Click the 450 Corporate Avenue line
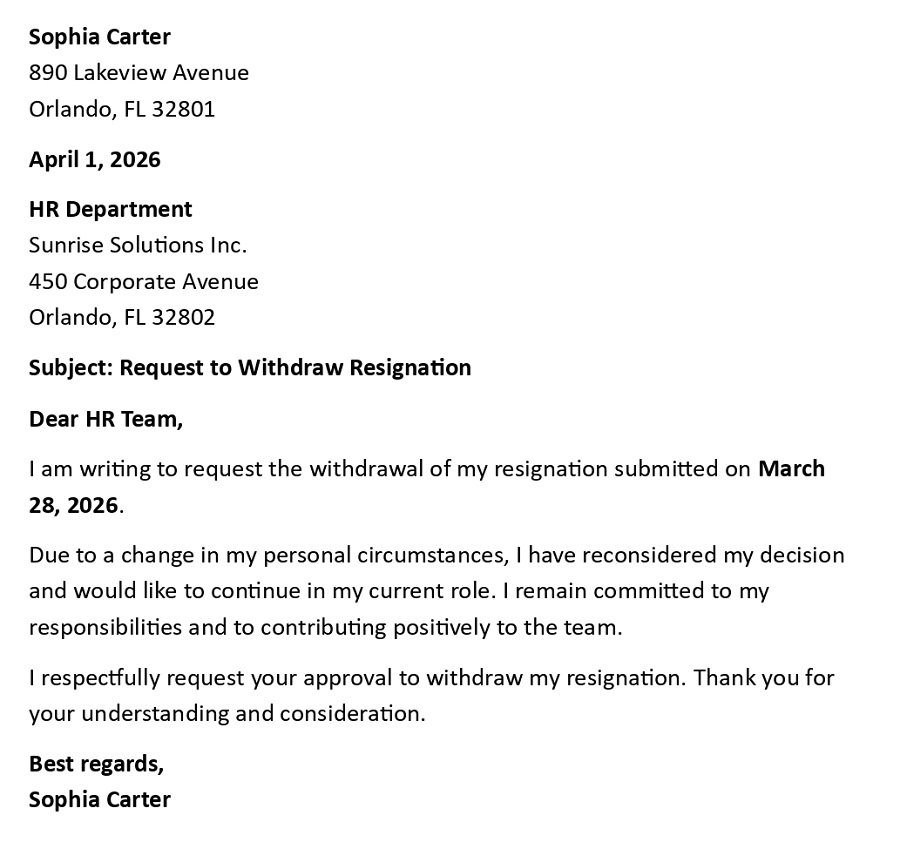This screenshot has width=900, height=842. (x=143, y=281)
